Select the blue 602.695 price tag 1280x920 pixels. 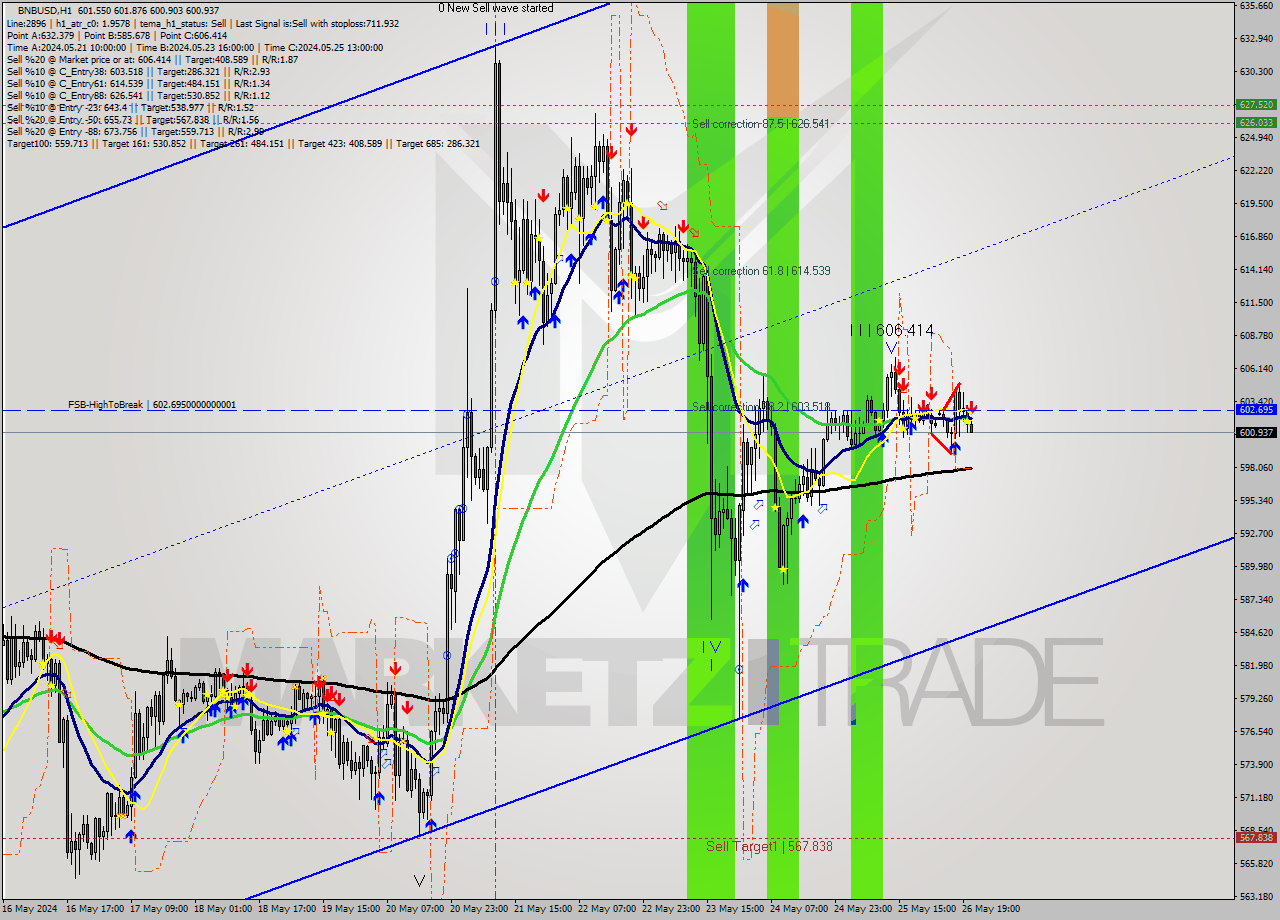click(1256, 410)
